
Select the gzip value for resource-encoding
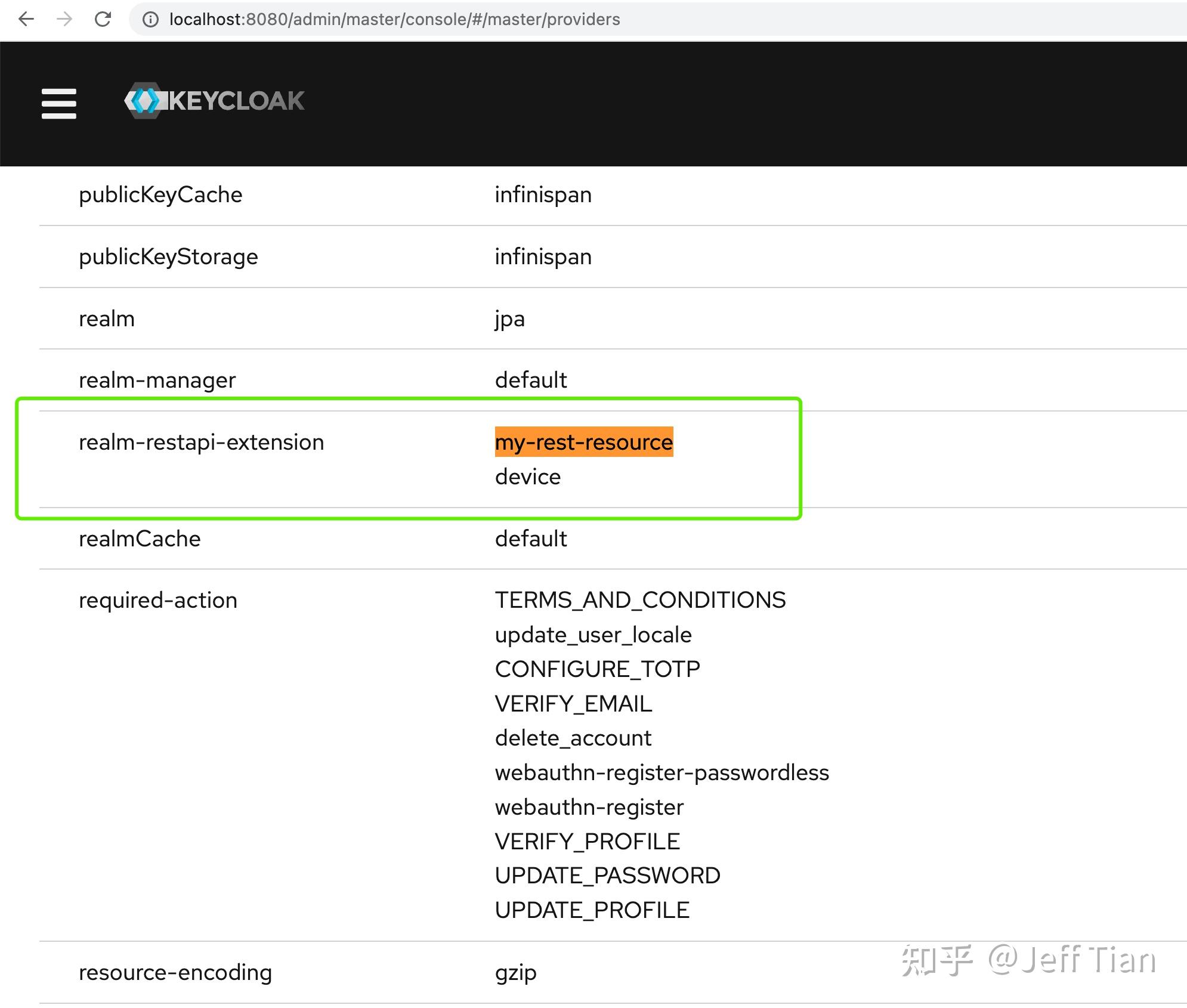515,972
